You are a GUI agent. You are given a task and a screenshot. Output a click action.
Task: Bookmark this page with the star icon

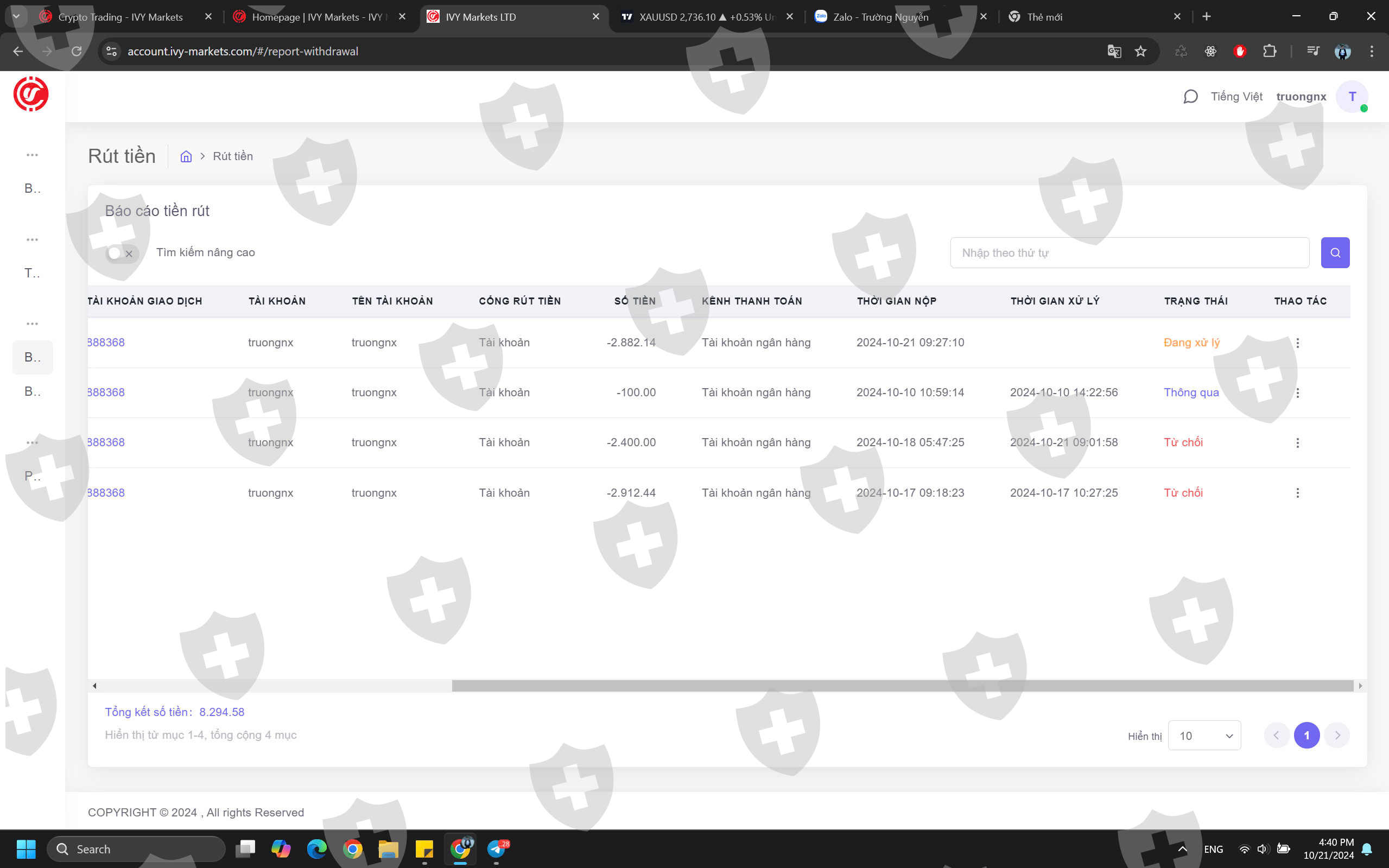click(1140, 52)
